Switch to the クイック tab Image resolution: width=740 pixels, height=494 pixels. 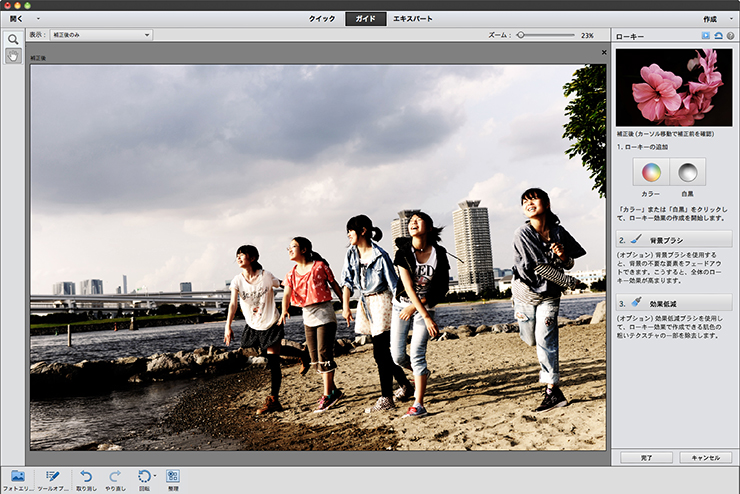coord(322,19)
